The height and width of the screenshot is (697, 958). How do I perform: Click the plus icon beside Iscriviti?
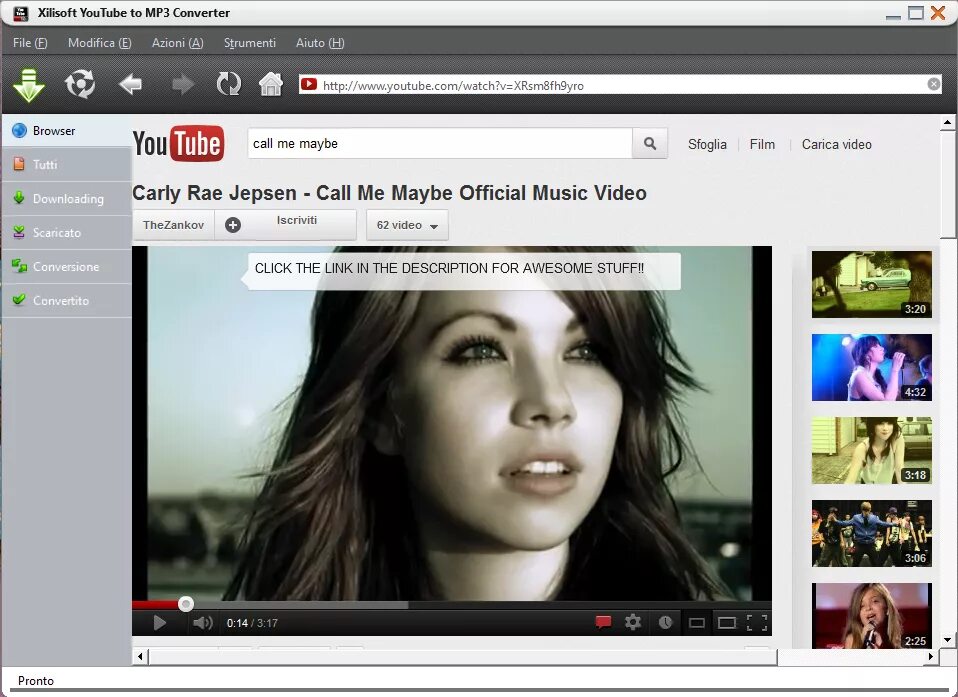[x=233, y=225]
